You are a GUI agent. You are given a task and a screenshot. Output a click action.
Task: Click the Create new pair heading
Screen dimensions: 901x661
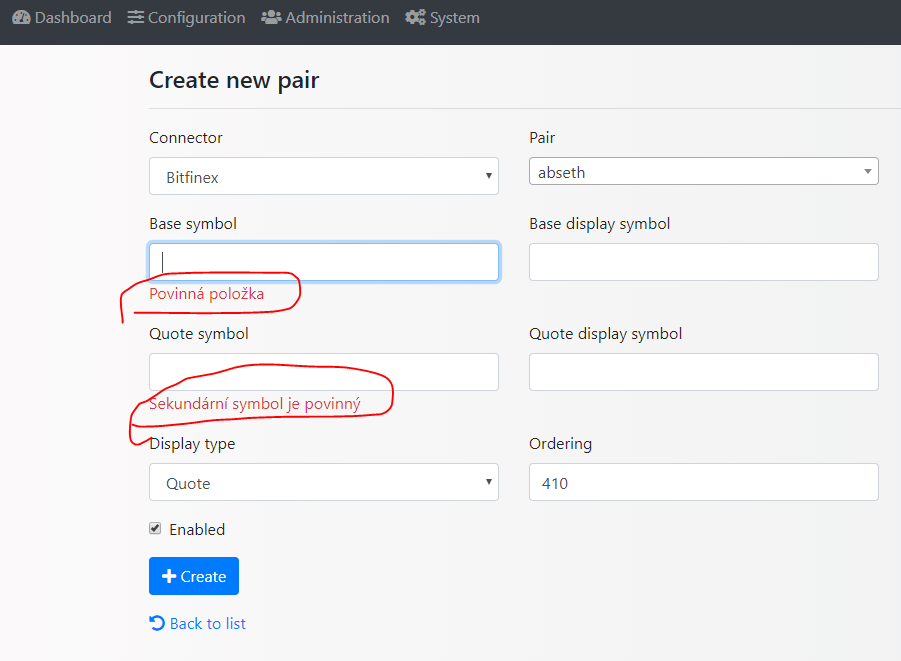[234, 80]
